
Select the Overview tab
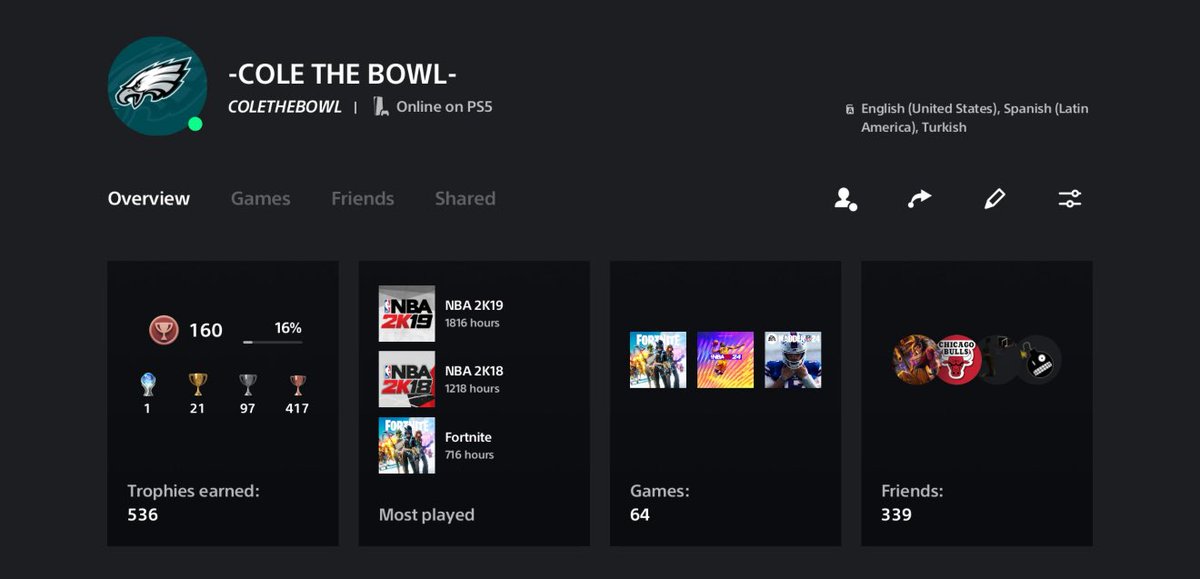coord(149,198)
